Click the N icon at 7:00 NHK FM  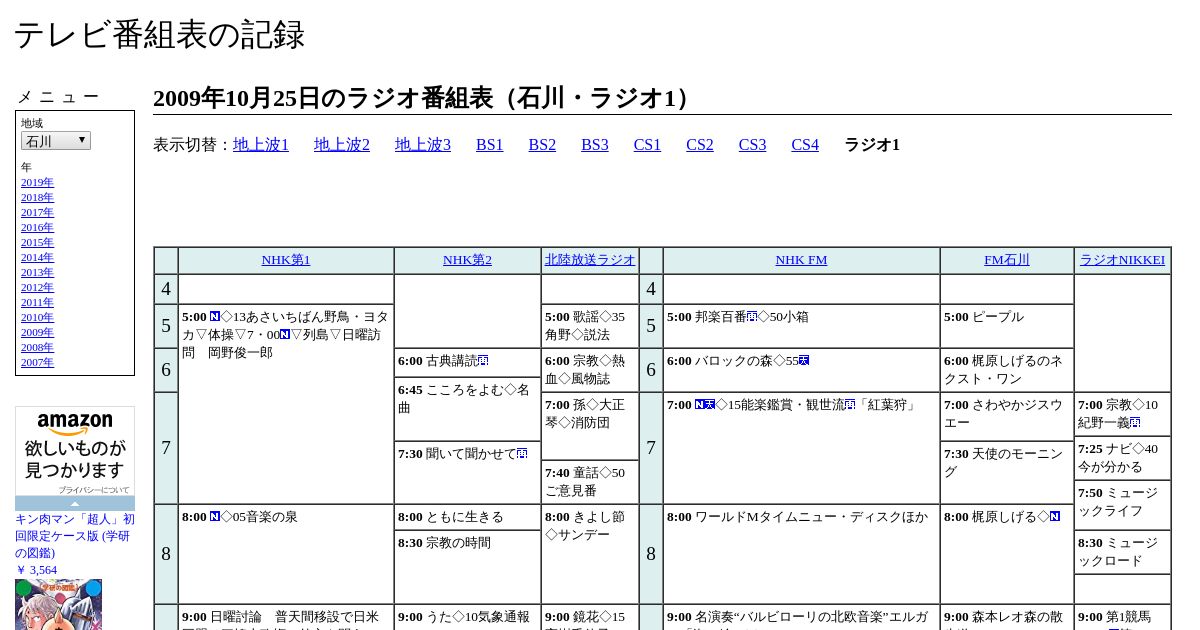[700, 405]
